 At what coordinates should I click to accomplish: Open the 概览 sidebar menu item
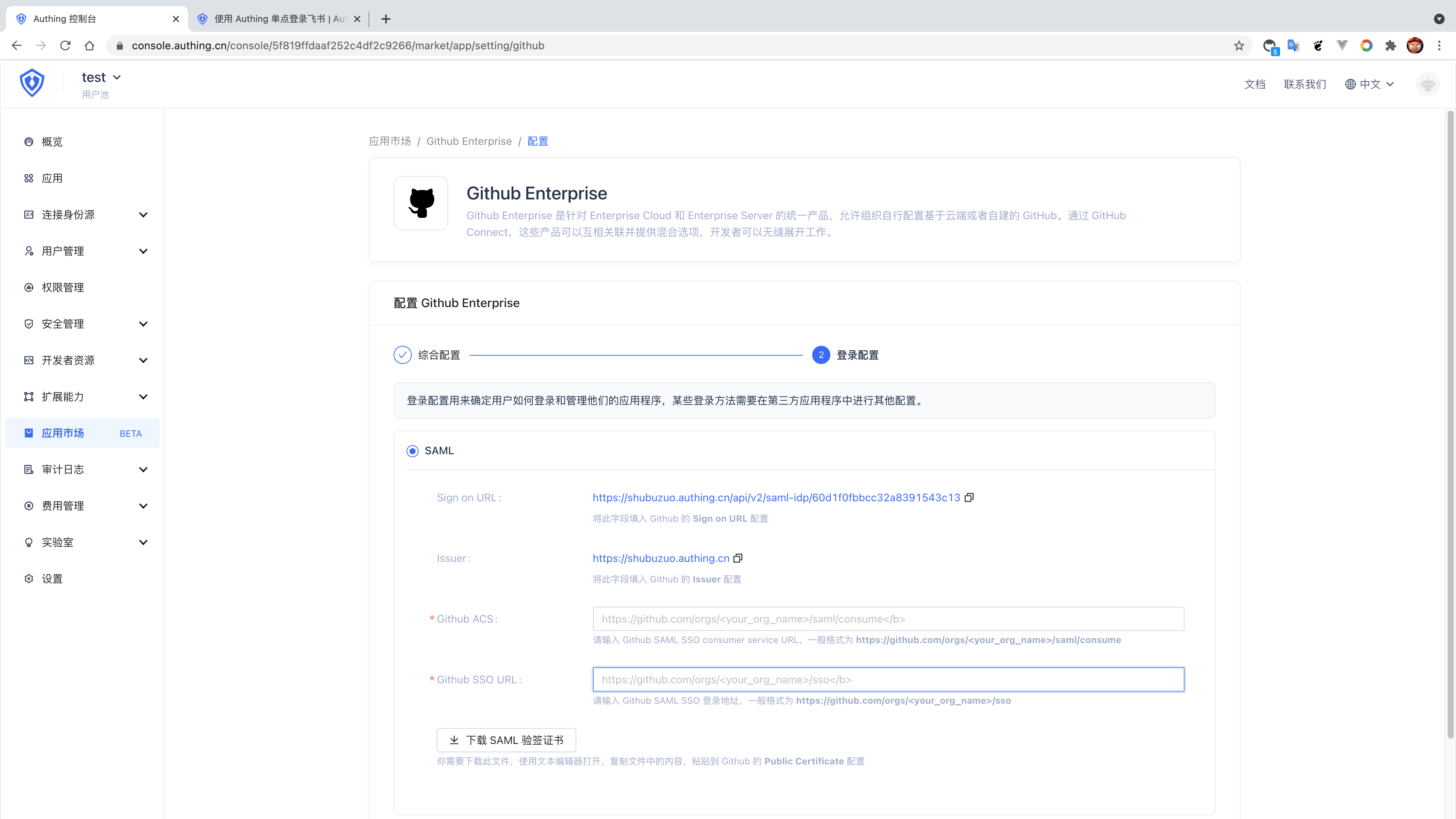pos(83,142)
